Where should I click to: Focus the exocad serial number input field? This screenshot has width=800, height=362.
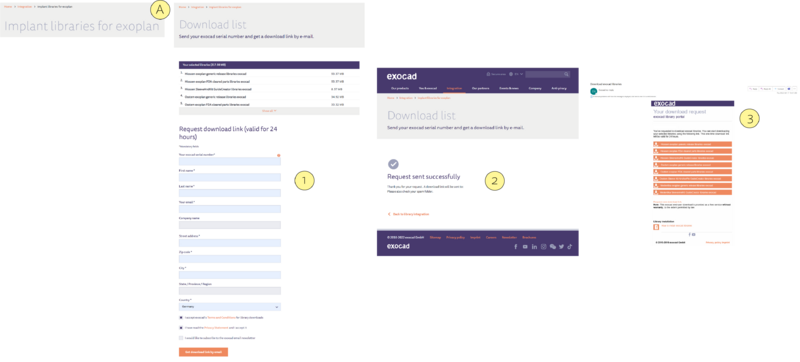click(x=230, y=161)
